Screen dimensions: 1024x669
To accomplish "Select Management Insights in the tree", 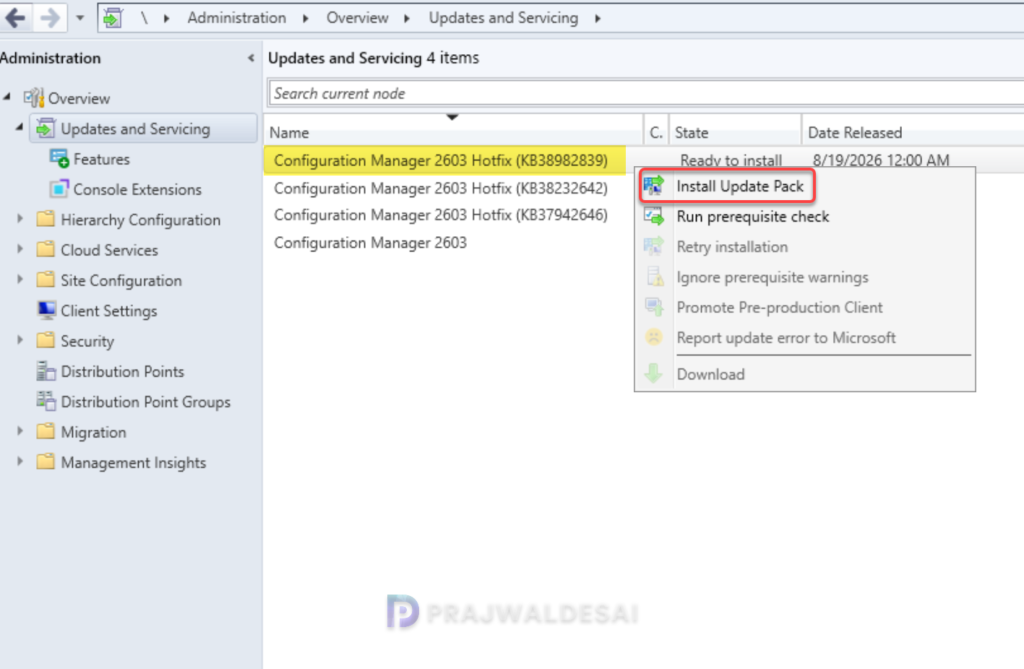I will pyautogui.click(x=133, y=463).
